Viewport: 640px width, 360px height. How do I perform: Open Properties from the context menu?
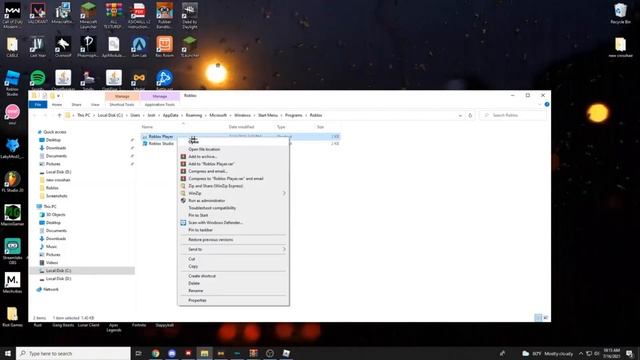point(197,301)
